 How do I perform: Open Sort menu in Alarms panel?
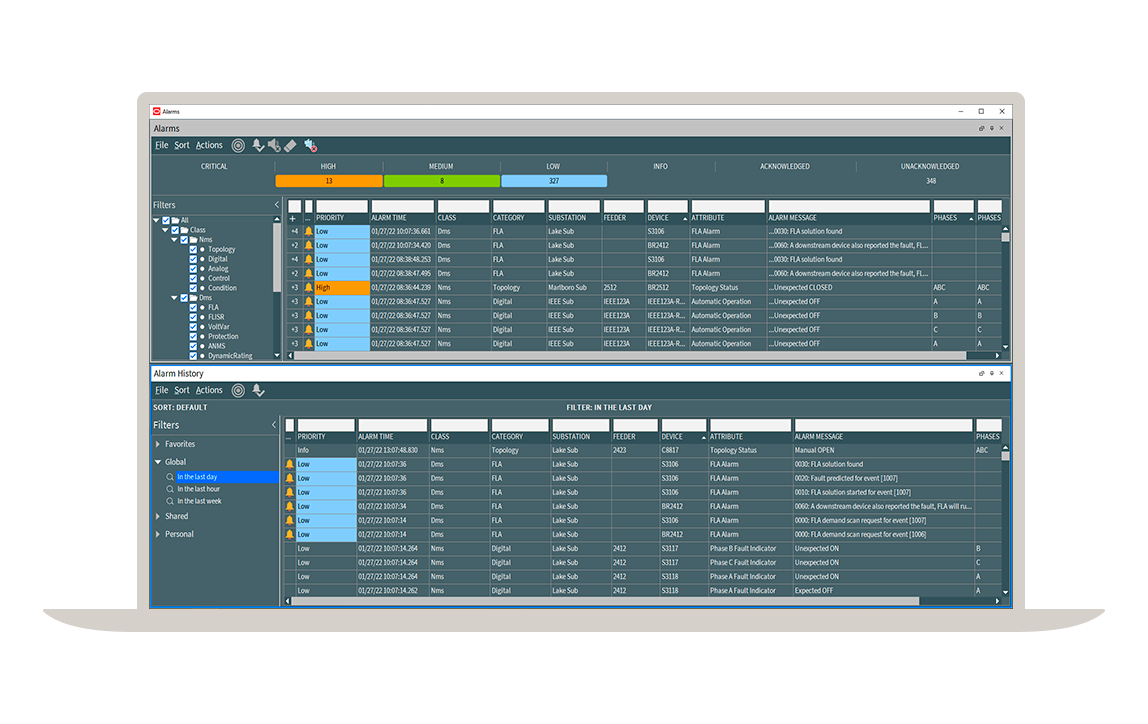click(182, 146)
